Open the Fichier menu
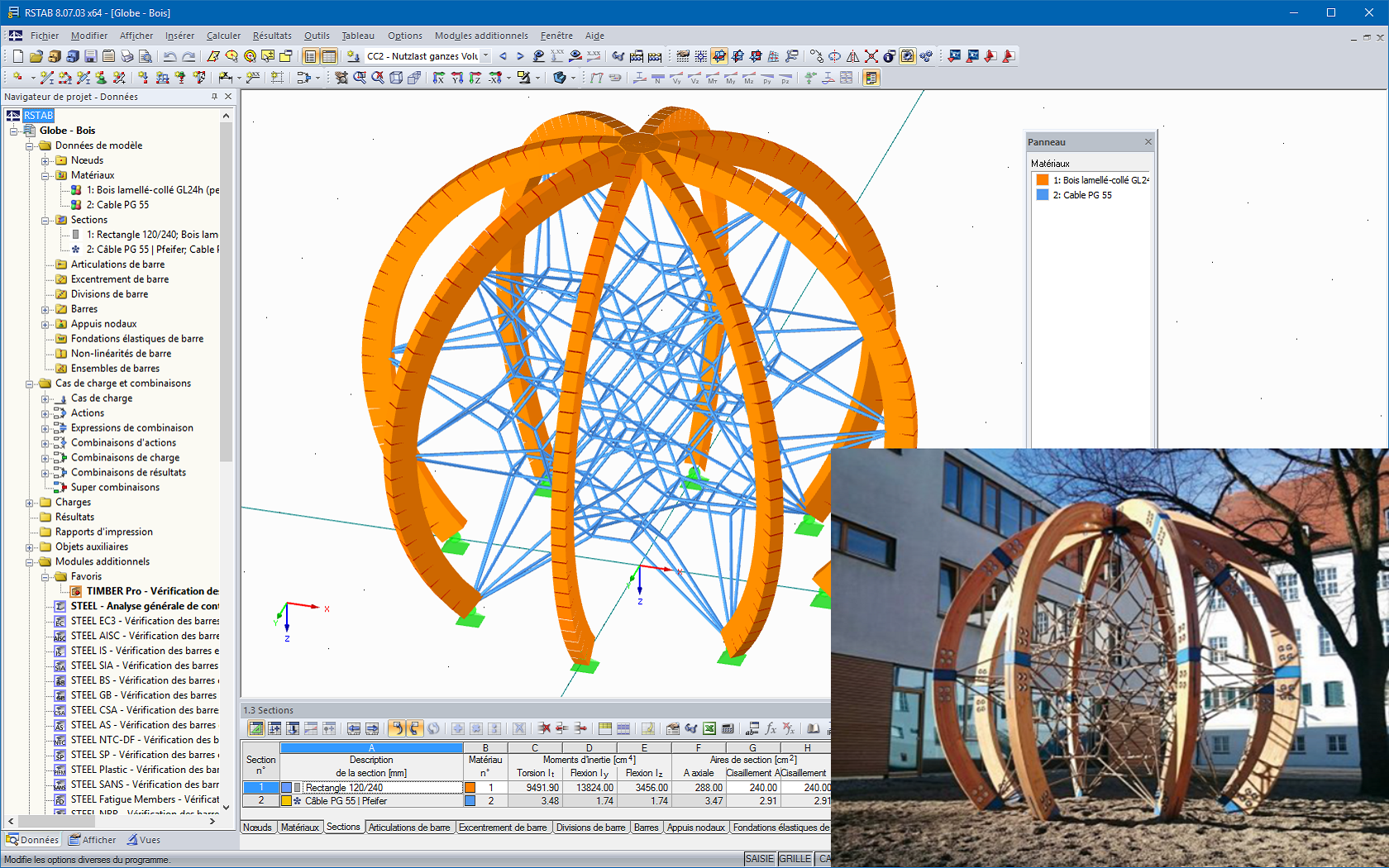Viewport: 1389px width, 868px height. click(x=45, y=36)
